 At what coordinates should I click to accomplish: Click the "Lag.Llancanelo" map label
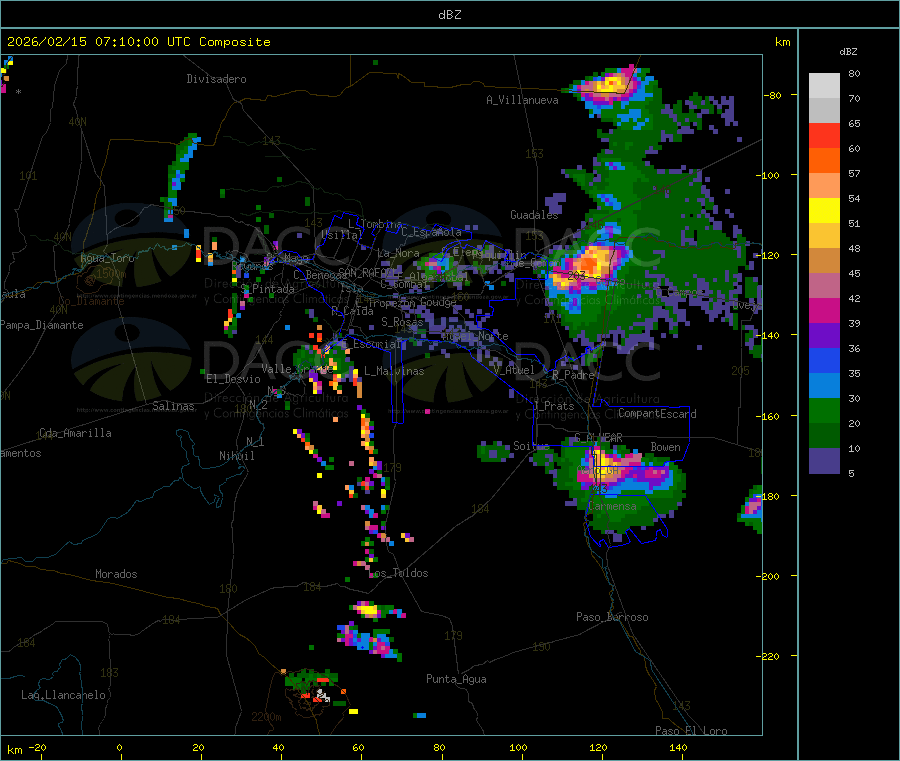[63, 695]
